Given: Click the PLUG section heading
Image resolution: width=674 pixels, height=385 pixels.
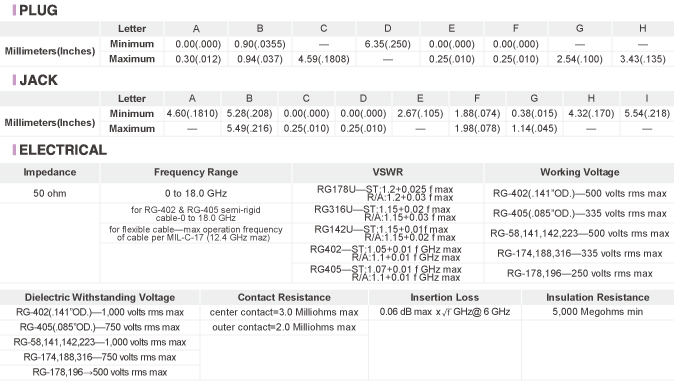Looking at the screenshot, I should pyautogui.click(x=38, y=10).
